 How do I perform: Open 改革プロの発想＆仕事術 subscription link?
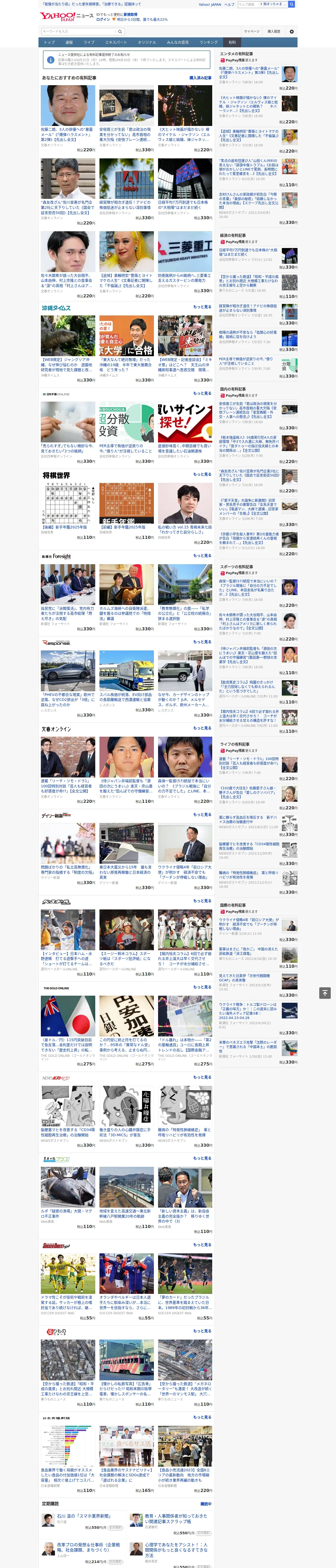pos(88,1548)
